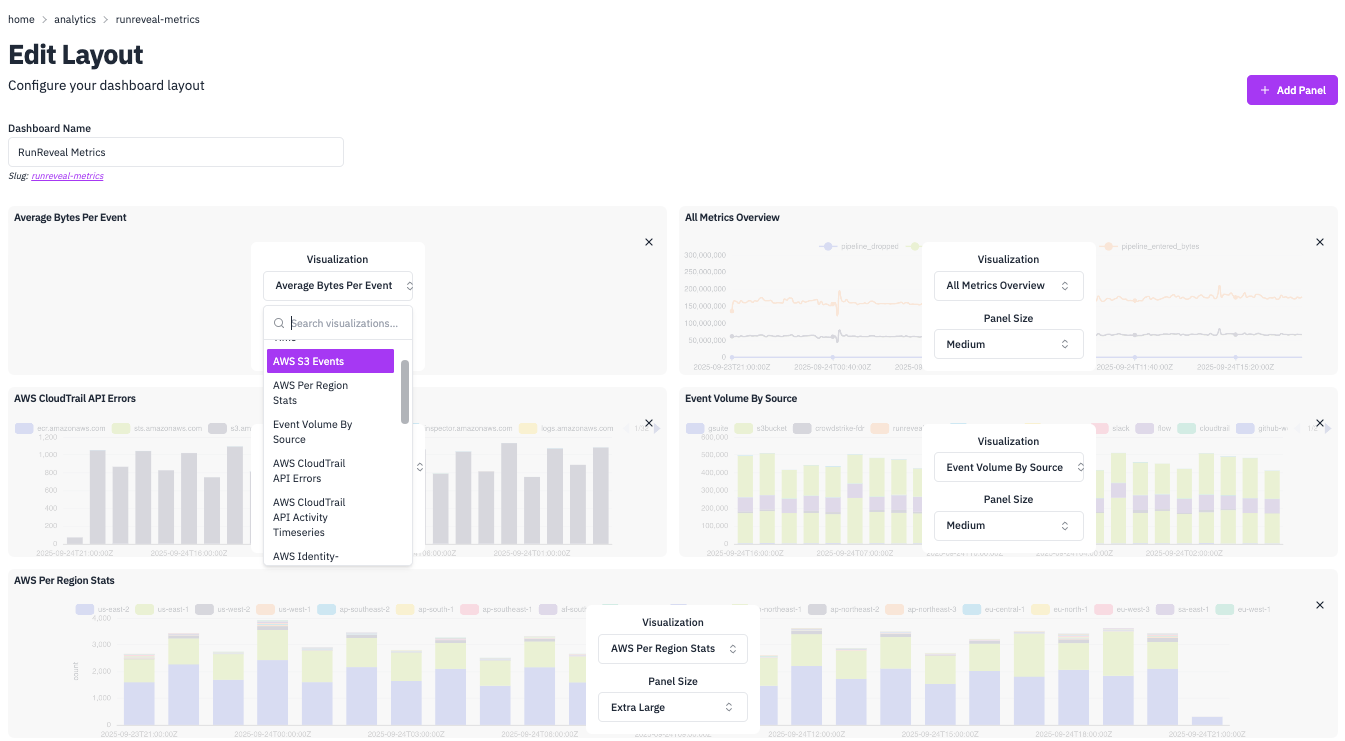Open the Medium panel size dropdown for All Metrics Overview
Viewport: 1345px width, 741px height.
pos(1008,343)
